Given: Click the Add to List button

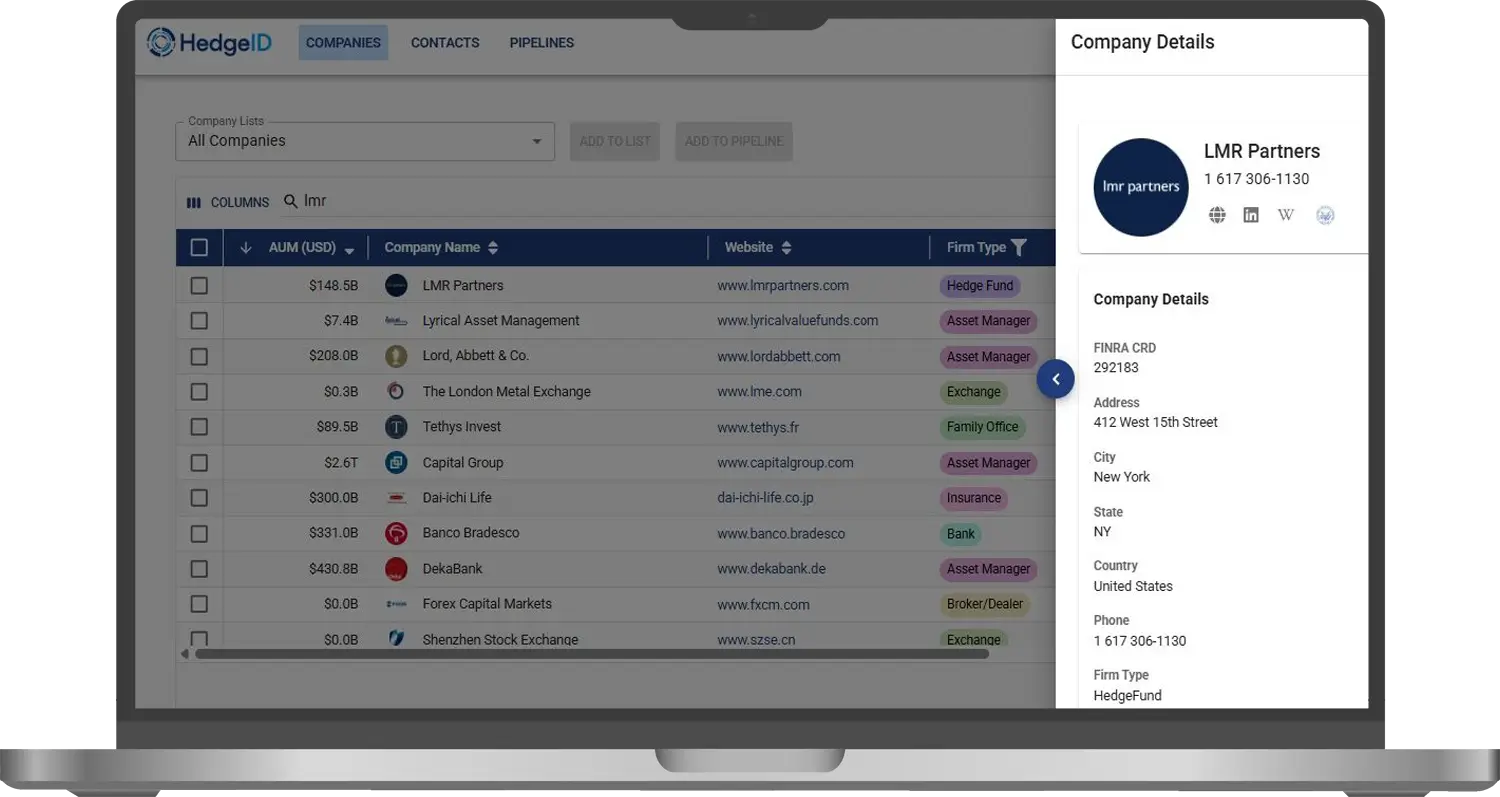Looking at the screenshot, I should tap(615, 141).
